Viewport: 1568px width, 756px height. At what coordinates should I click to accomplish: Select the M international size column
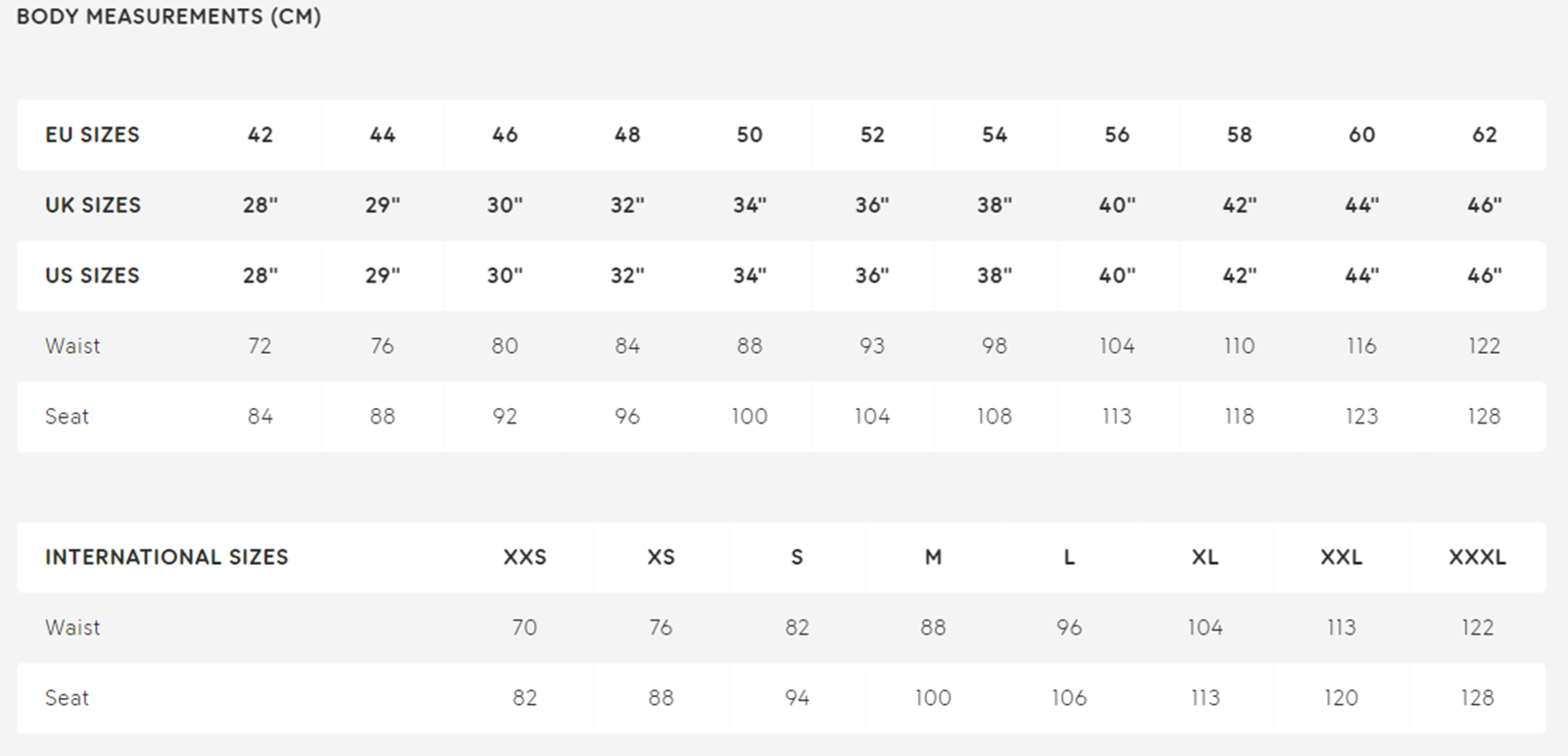(x=933, y=558)
